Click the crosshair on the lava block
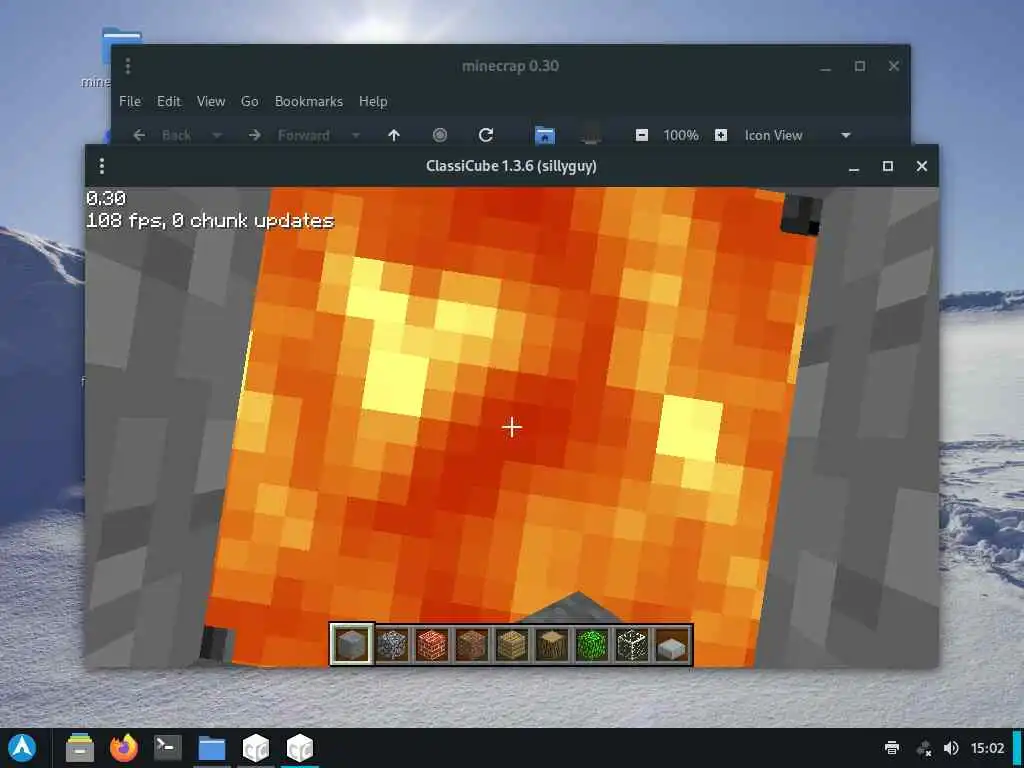The image size is (1024, 768). pyautogui.click(x=512, y=428)
